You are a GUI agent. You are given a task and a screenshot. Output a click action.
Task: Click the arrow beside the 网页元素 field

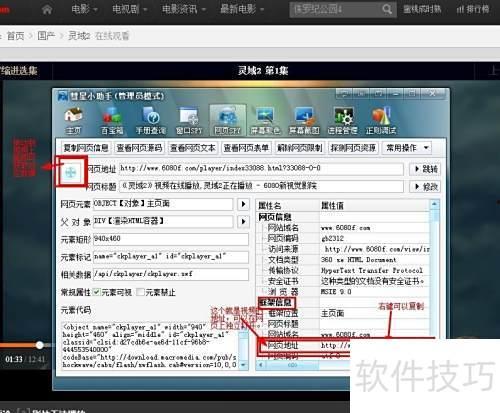(x=243, y=204)
